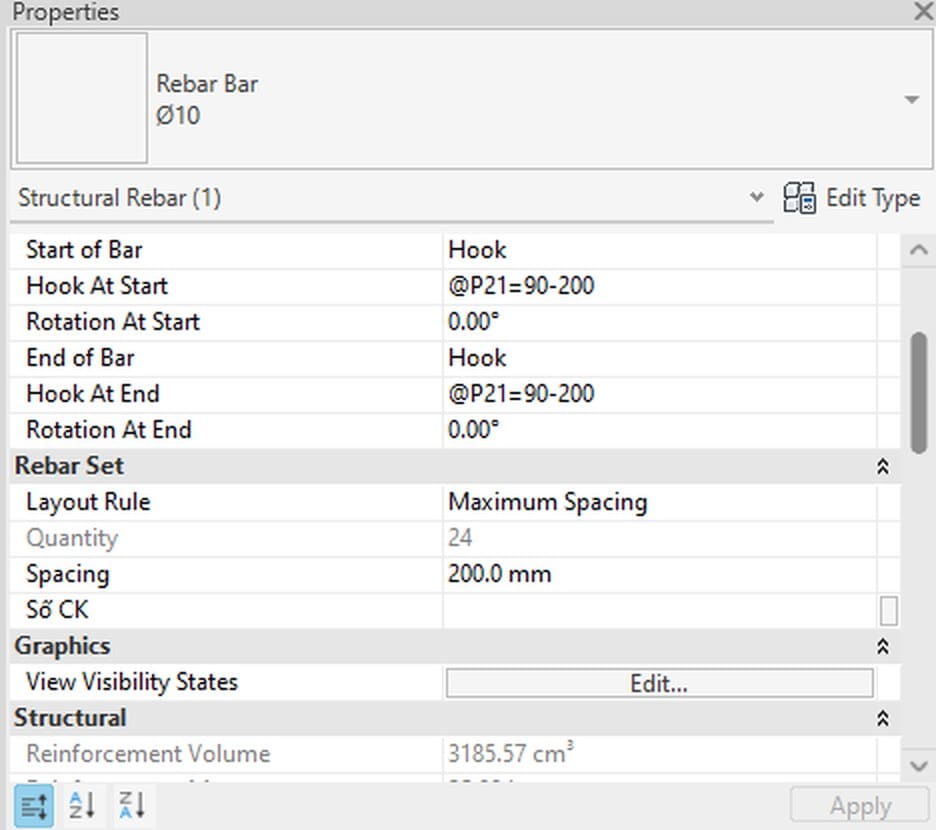Click the Số CK value field
Image resolution: width=936 pixels, height=830 pixels.
pos(660,610)
